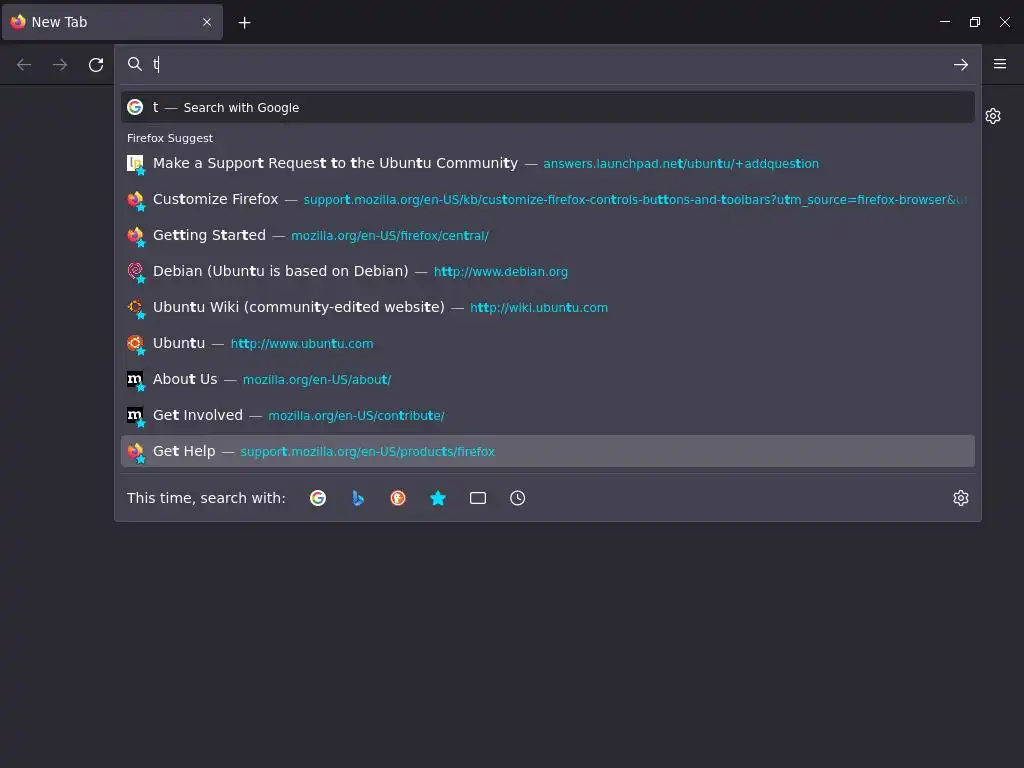Image resolution: width=1024 pixels, height=768 pixels.
Task: Click the Go arrow in the address bar
Action: pos(960,65)
